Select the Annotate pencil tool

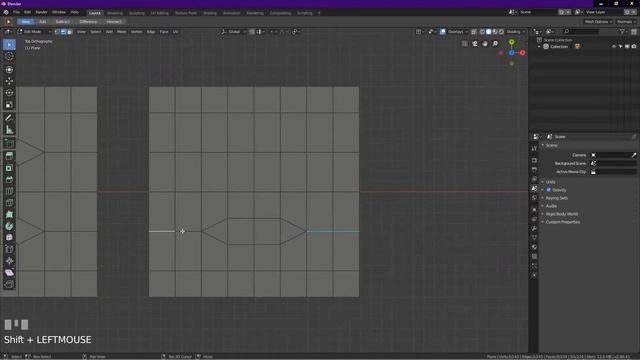(9, 118)
